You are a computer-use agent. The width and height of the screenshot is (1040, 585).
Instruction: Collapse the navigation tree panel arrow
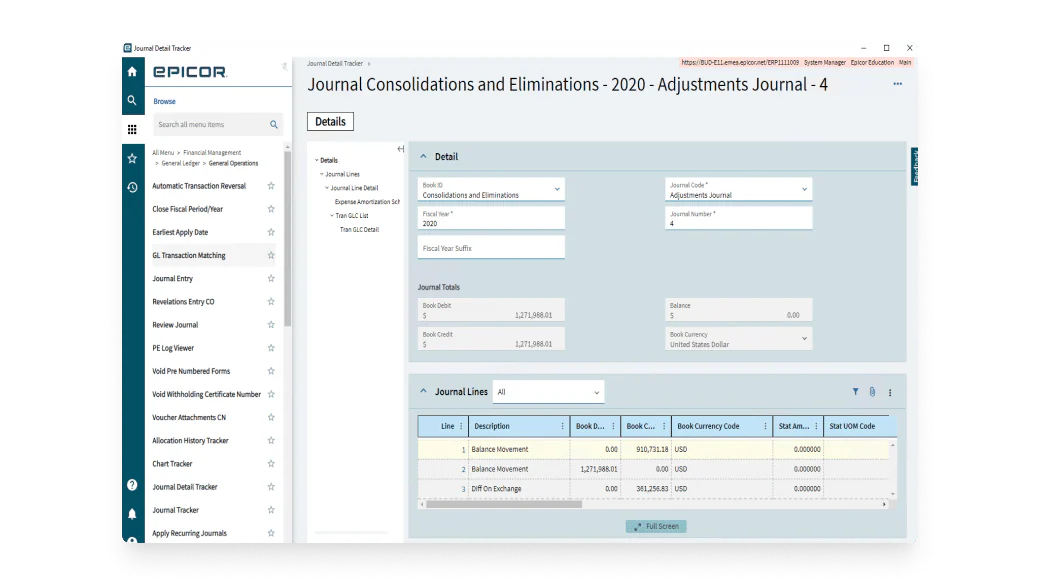[401, 149]
